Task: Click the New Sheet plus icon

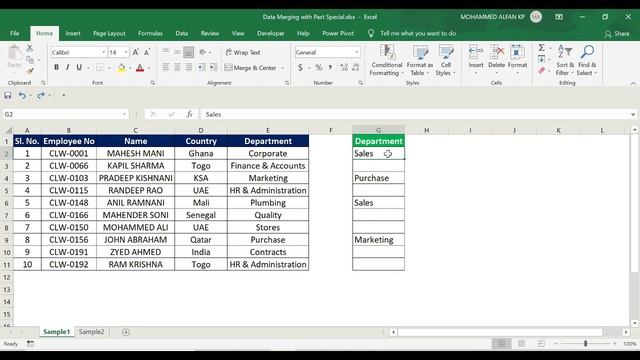Action: [x=126, y=332]
